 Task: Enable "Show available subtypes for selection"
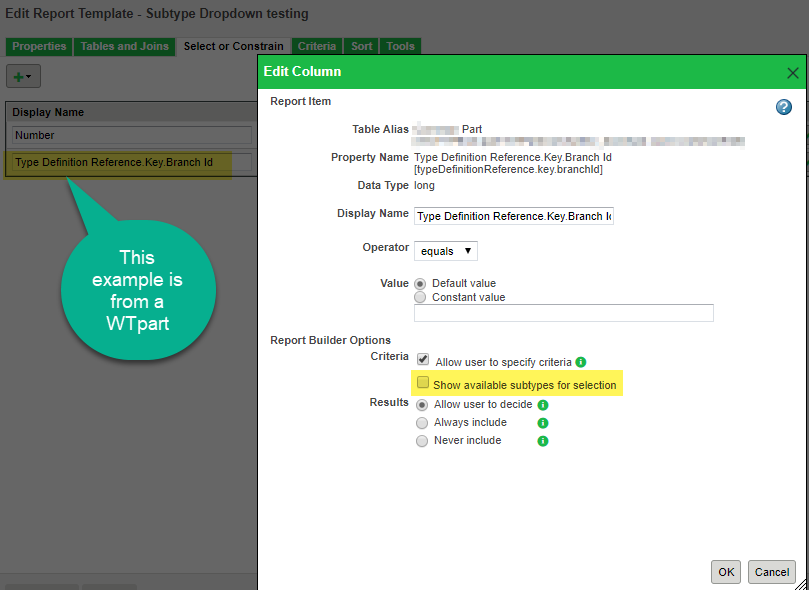tap(422, 383)
